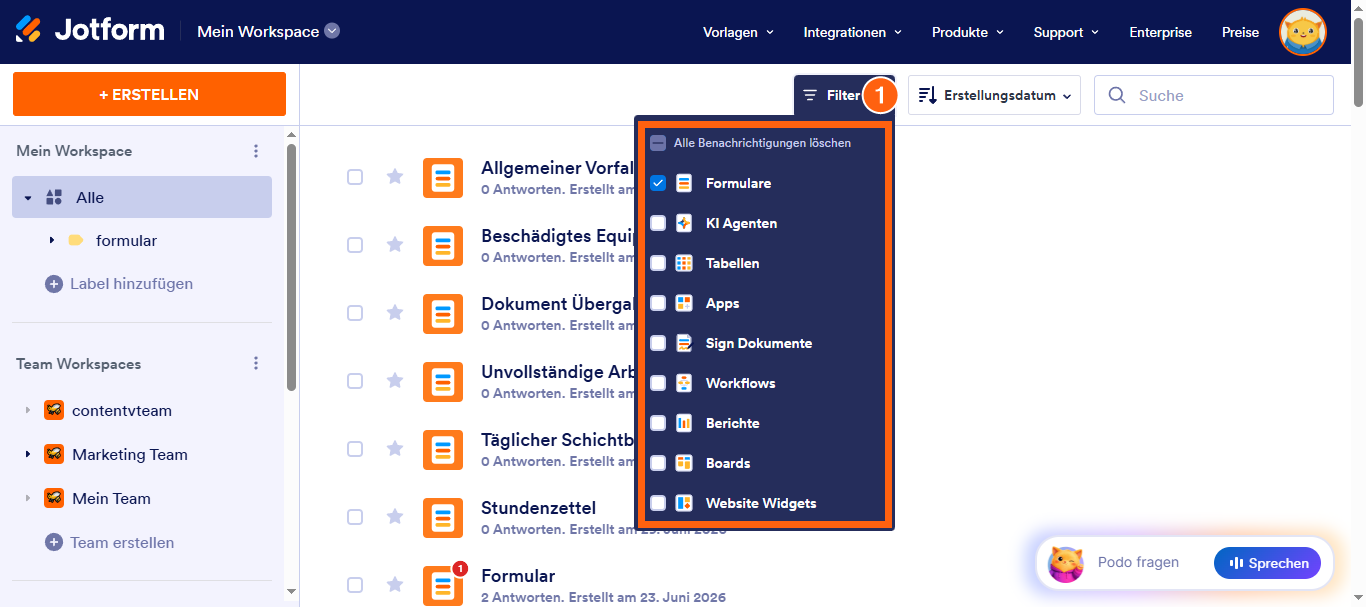Check the KI Agenten filter checkbox
Viewport: 1366px width, 607px height.
point(658,223)
